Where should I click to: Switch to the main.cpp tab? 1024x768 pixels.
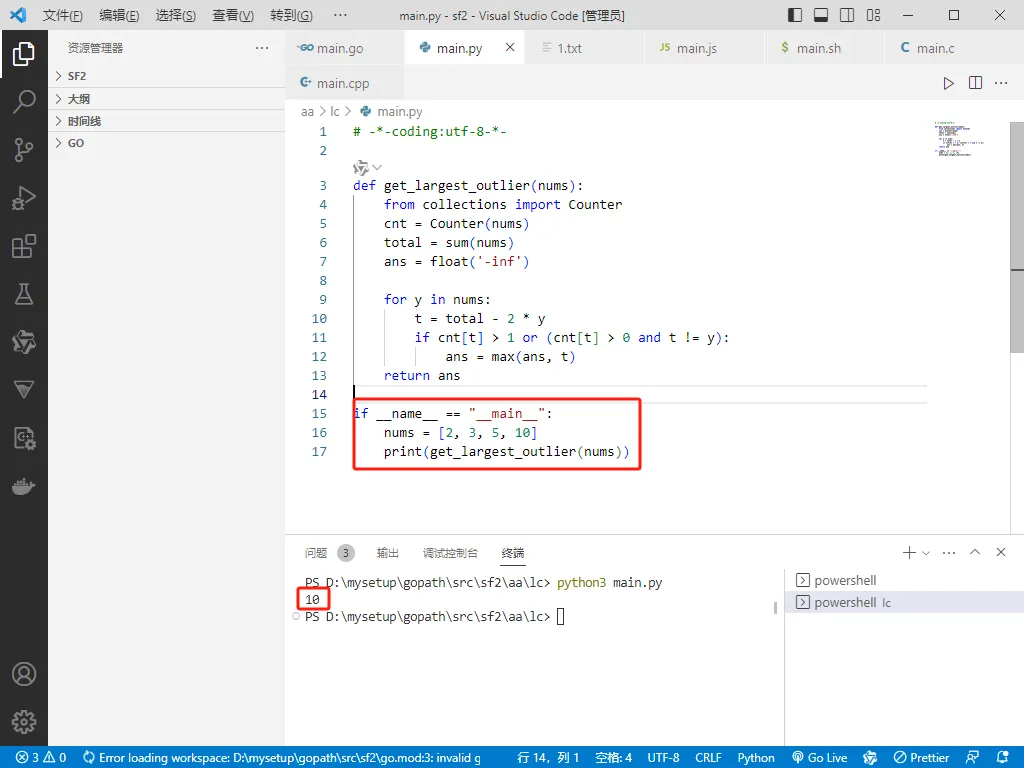click(x=344, y=83)
